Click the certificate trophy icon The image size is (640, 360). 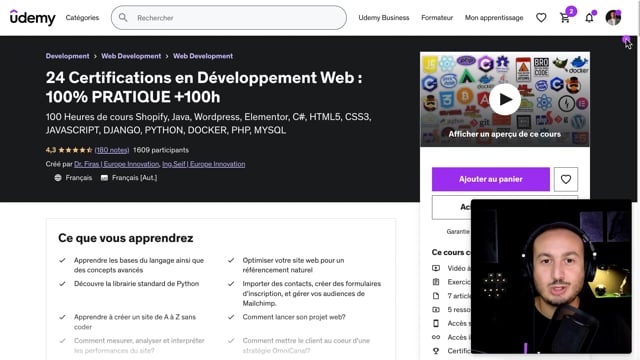coord(436,351)
